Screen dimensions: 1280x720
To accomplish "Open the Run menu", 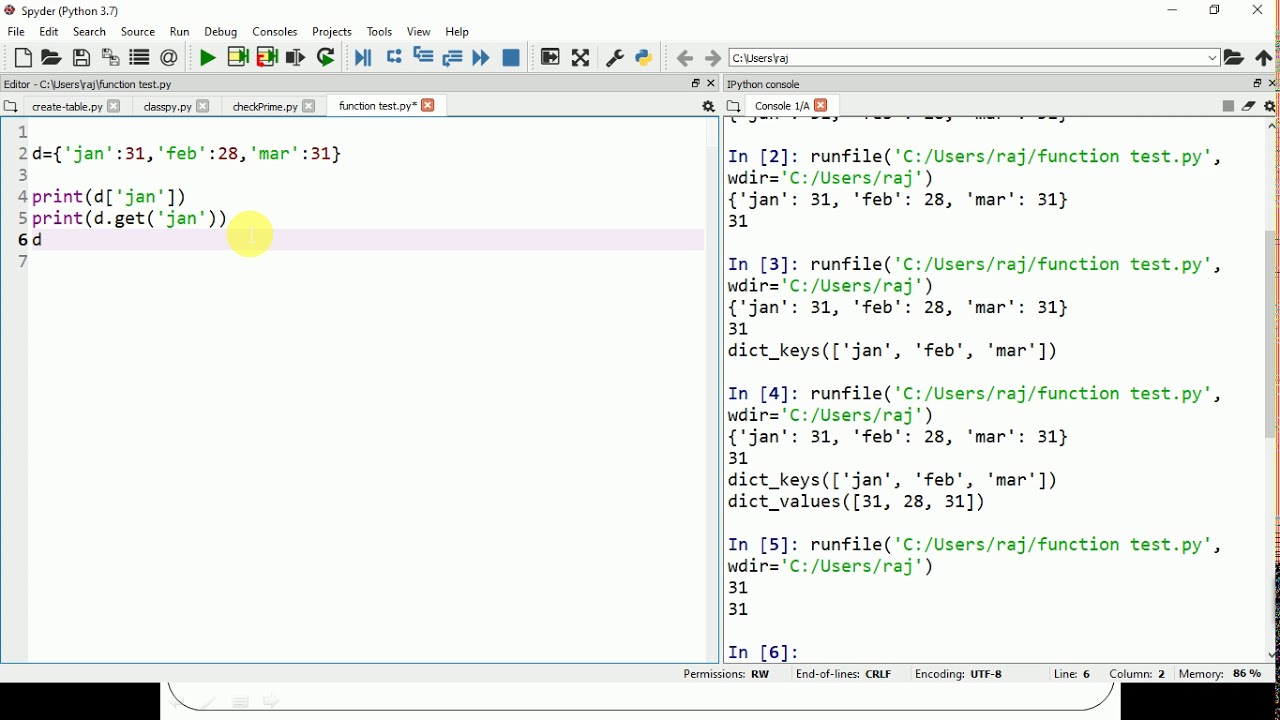I will click(180, 32).
